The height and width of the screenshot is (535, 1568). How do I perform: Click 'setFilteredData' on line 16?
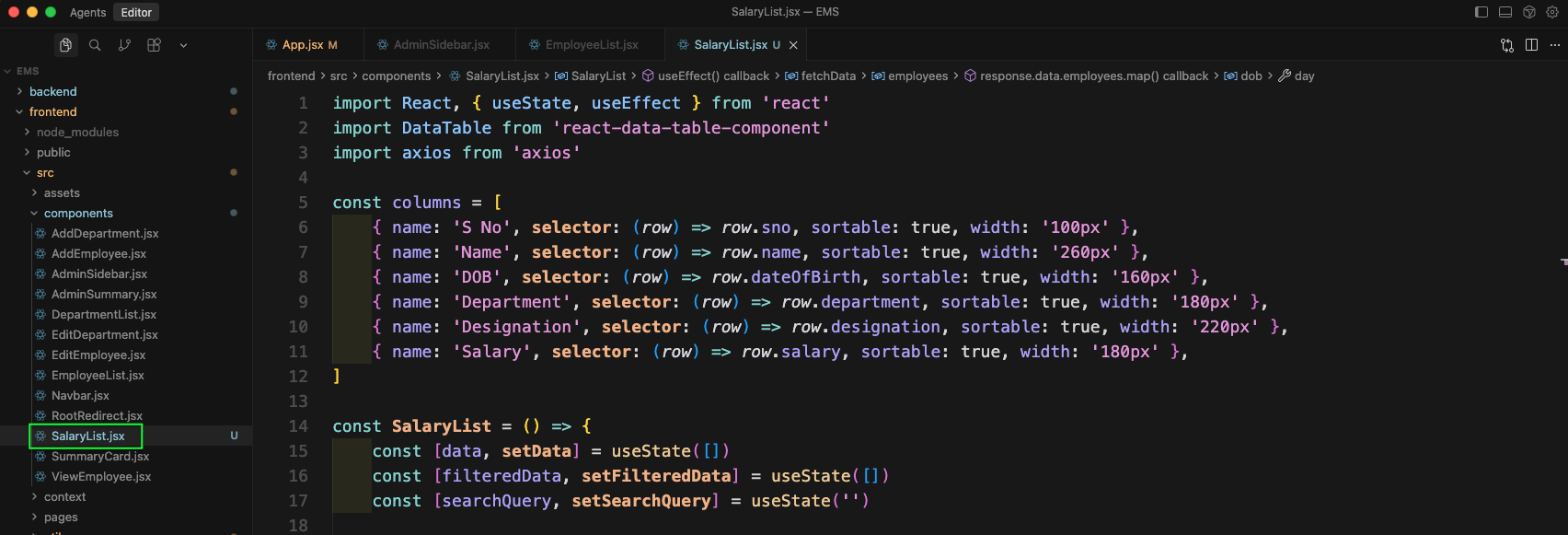click(x=656, y=476)
